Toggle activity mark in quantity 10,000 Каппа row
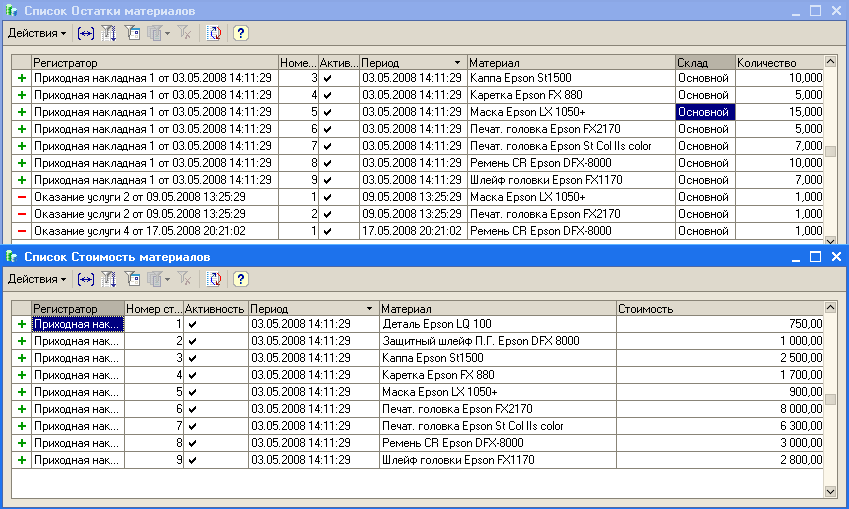 pyautogui.click(x=327, y=78)
